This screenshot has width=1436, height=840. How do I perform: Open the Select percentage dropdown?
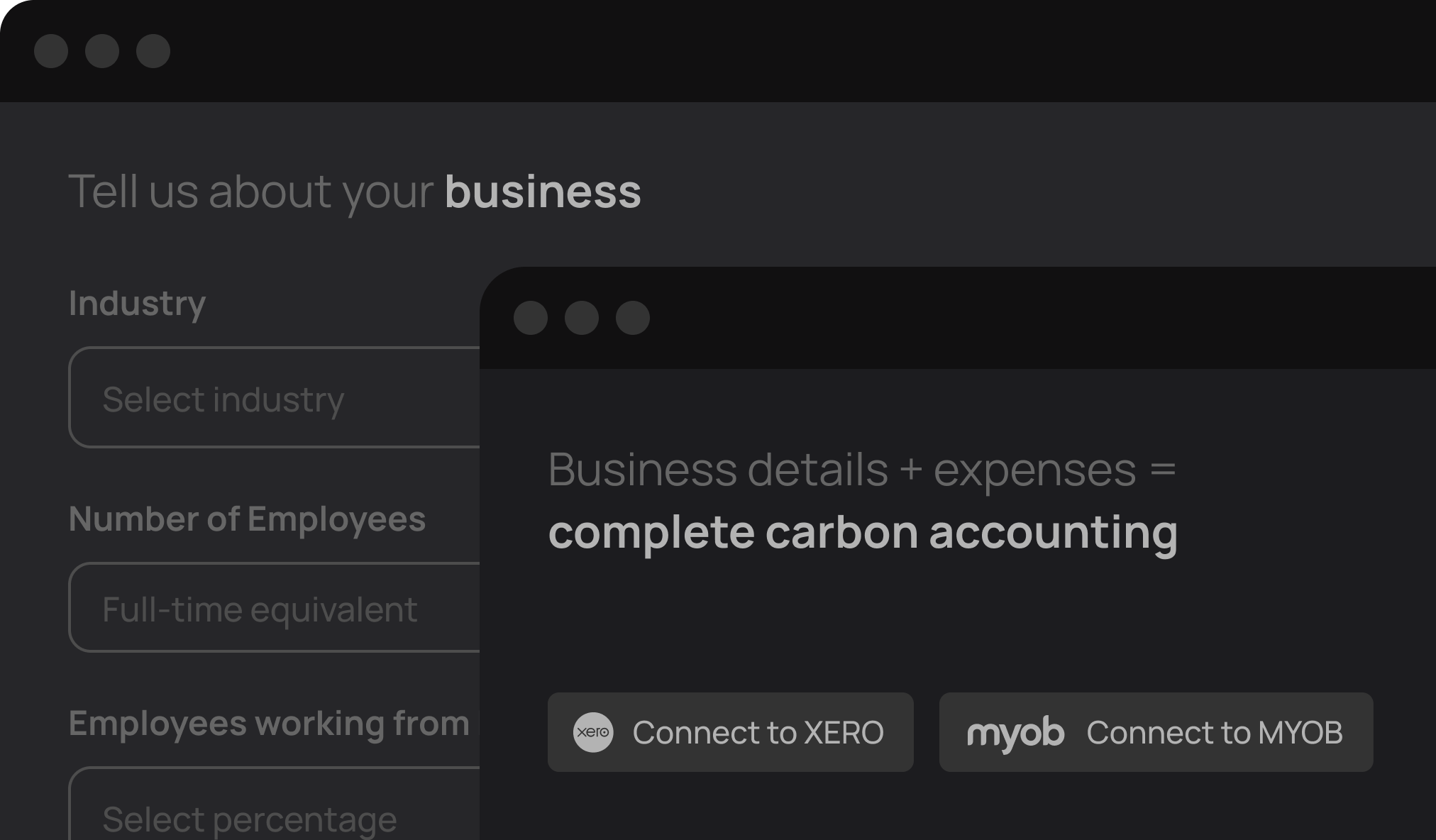point(274,816)
